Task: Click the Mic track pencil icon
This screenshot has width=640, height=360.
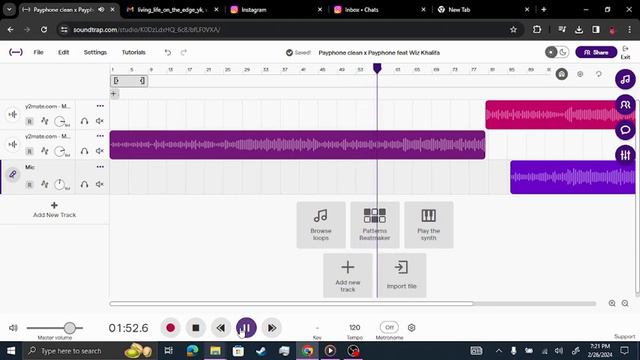Action: (13, 174)
